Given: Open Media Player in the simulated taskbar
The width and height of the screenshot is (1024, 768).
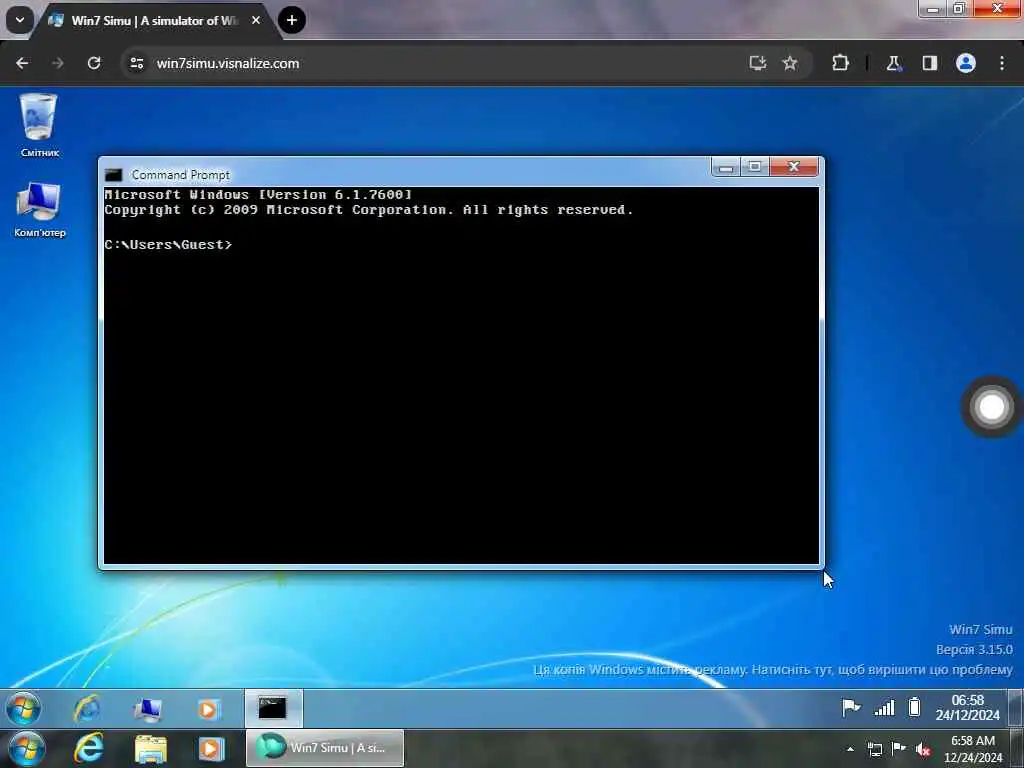Looking at the screenshot, I should point(208,709).
